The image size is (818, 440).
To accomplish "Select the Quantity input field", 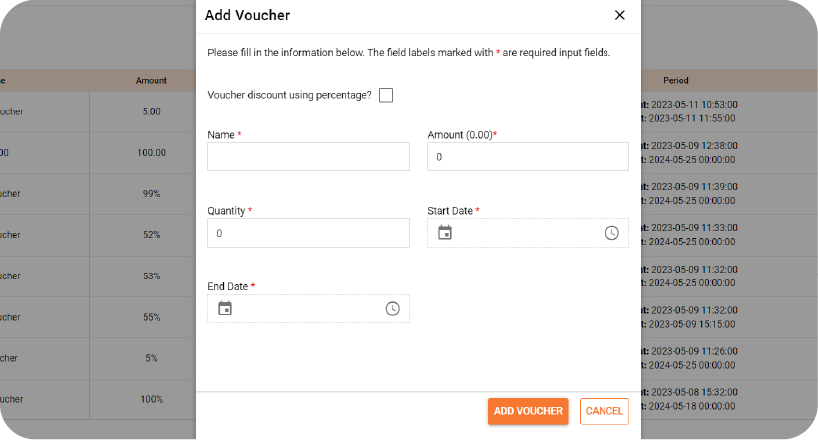I will [308, 233].
